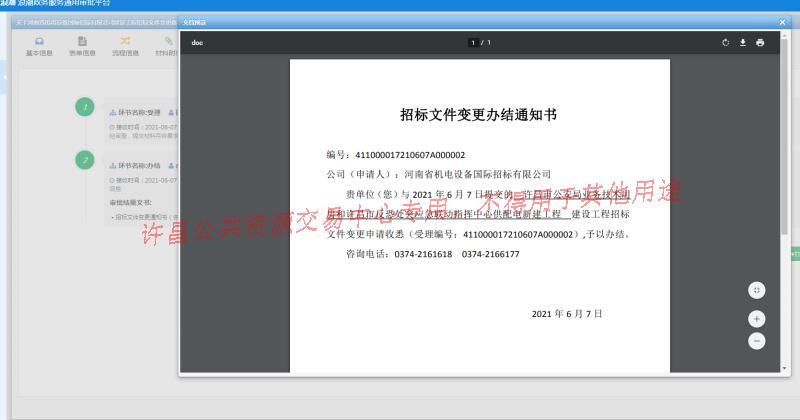The image size is (800, 420).
Task: Zoom out of the PDF document
Action: click(x=757, y=341)
